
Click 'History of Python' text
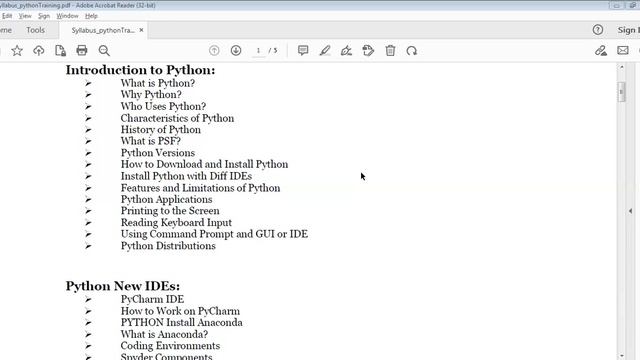tap(161, 130)
